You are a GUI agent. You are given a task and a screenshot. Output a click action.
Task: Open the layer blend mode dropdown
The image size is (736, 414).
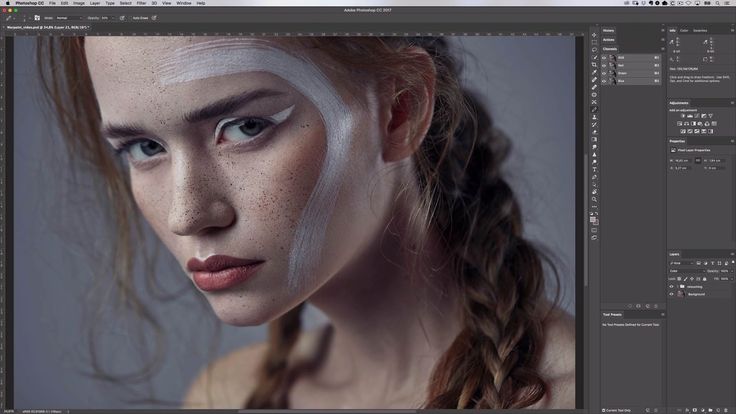(x=685, y=270)
